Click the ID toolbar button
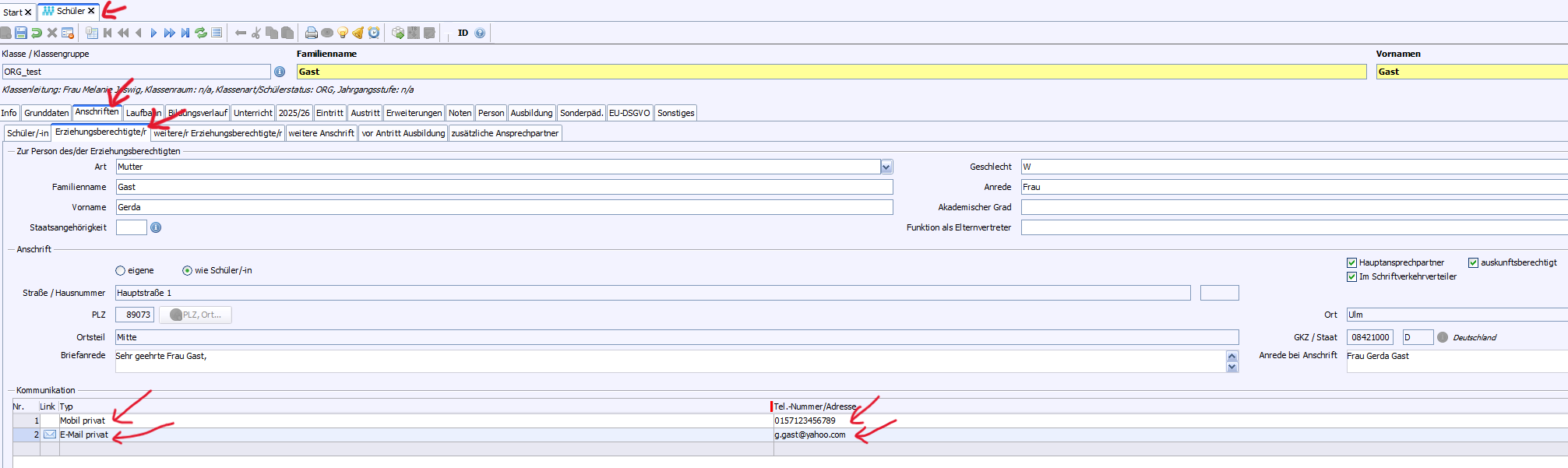Screen dimensions: 1568x468 [x=463, y=33]
